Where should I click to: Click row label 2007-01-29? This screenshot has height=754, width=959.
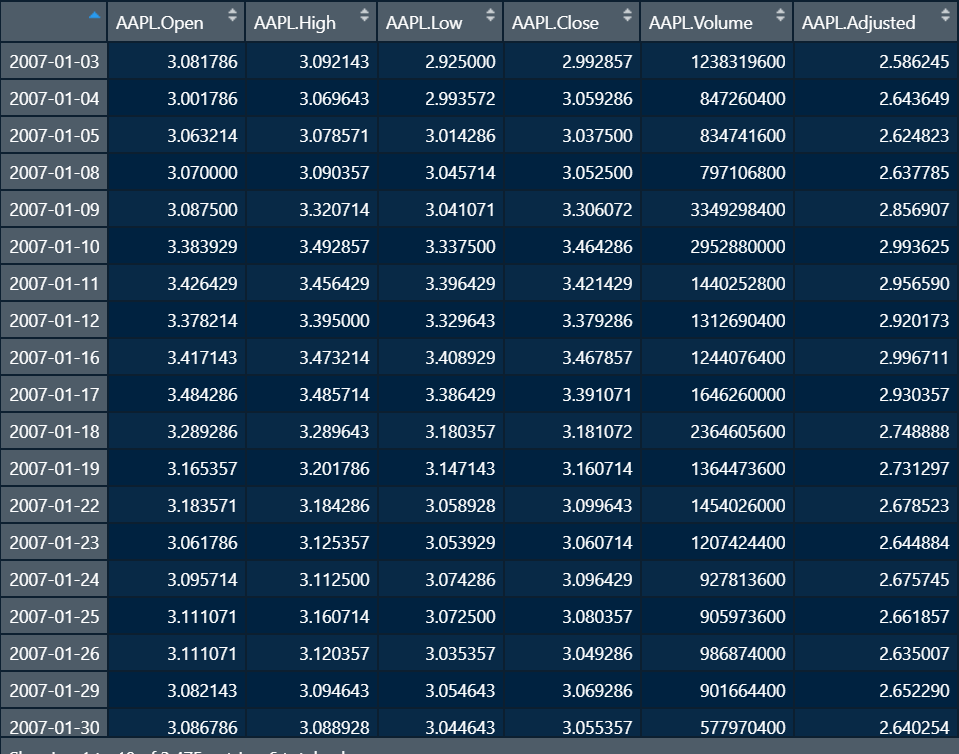point(54,690)
